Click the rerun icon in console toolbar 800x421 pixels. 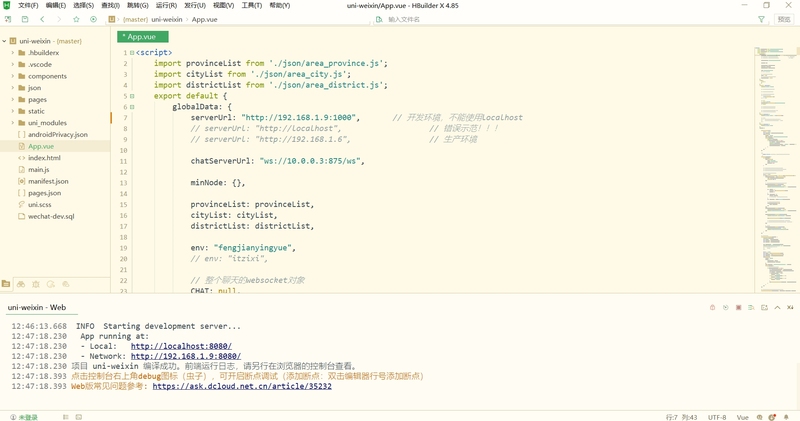point(726,307)
